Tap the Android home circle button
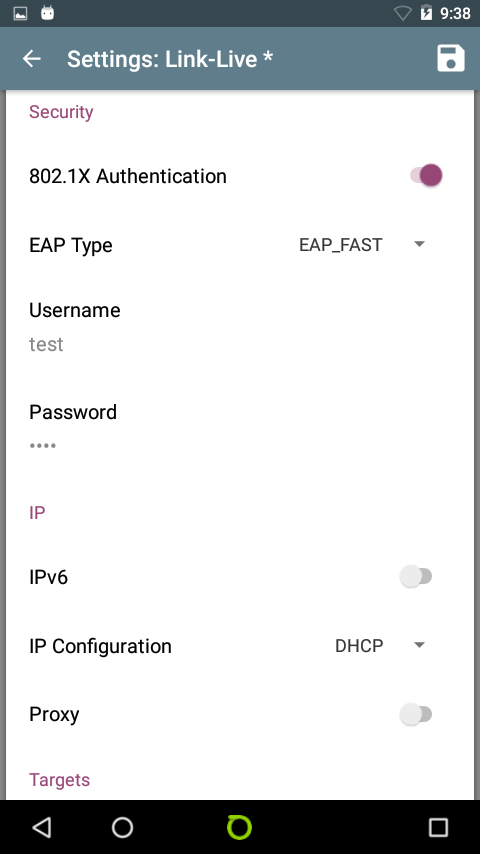480x854 pixels. [123, 827]
